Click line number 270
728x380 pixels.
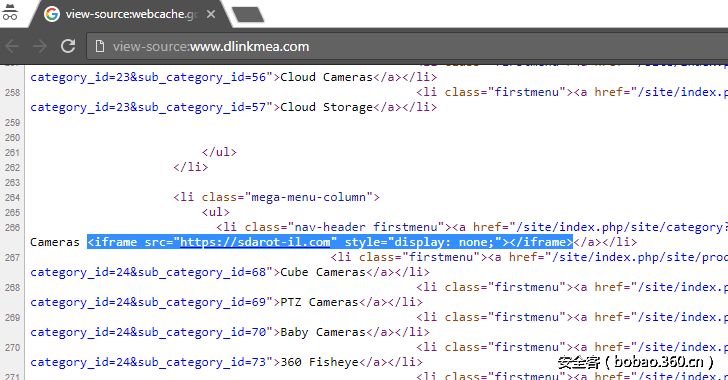pos(13,348)
